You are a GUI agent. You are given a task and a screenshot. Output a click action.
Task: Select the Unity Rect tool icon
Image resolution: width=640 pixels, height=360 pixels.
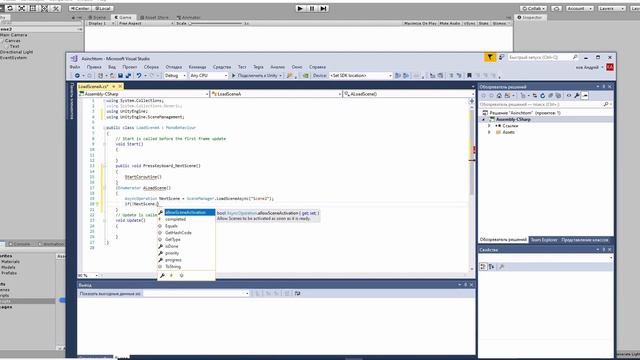33,8
